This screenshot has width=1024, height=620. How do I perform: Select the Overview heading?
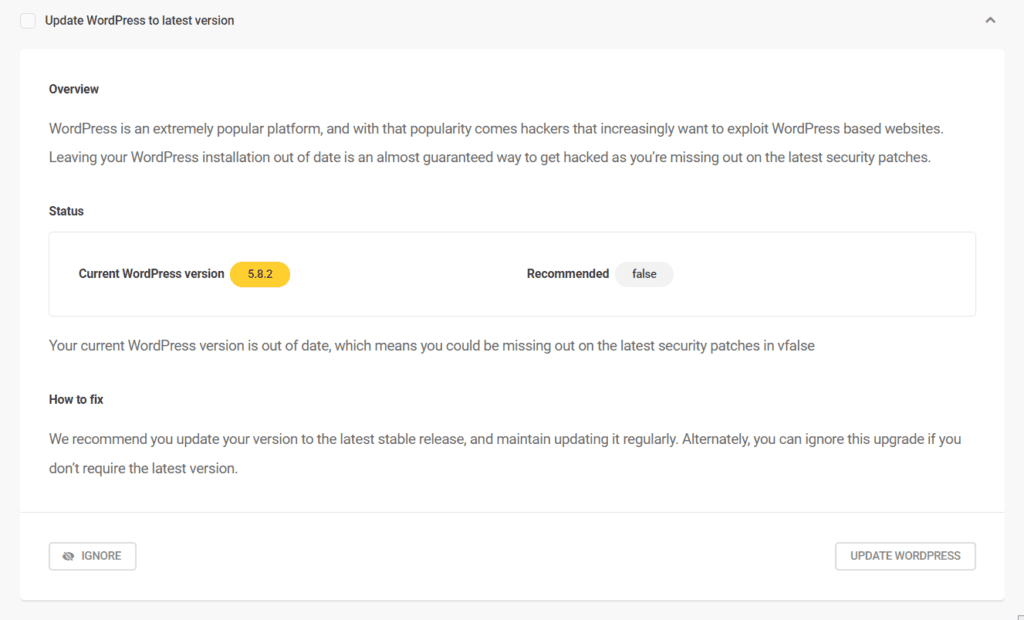click(x=74, y=90)
